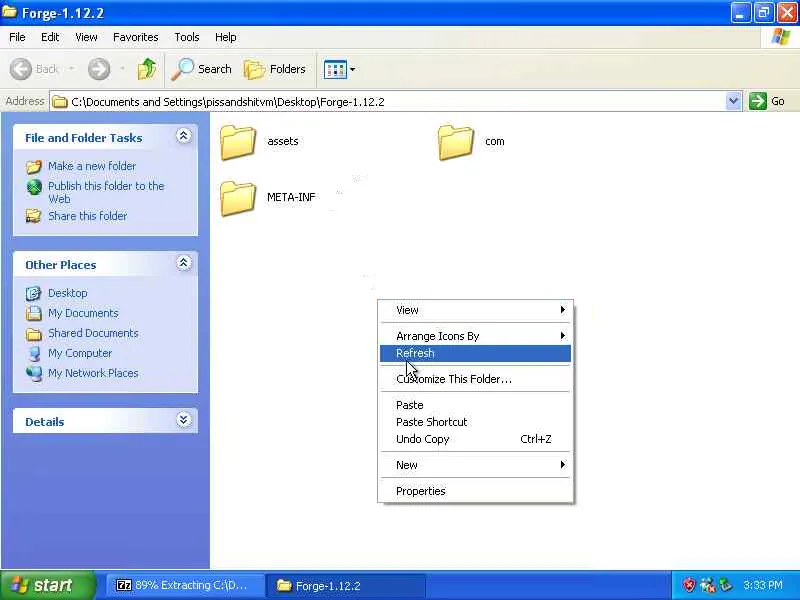Image resolution: width=800 pixels, height=600 pixels.
Task: Open the View menu in menu bar
Action: (86, 37)
